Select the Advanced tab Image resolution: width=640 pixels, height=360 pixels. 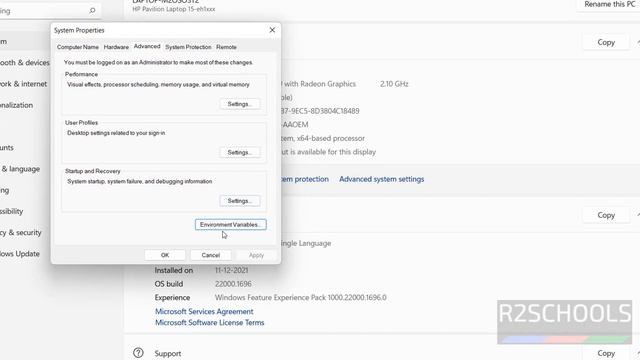[147, 47]
